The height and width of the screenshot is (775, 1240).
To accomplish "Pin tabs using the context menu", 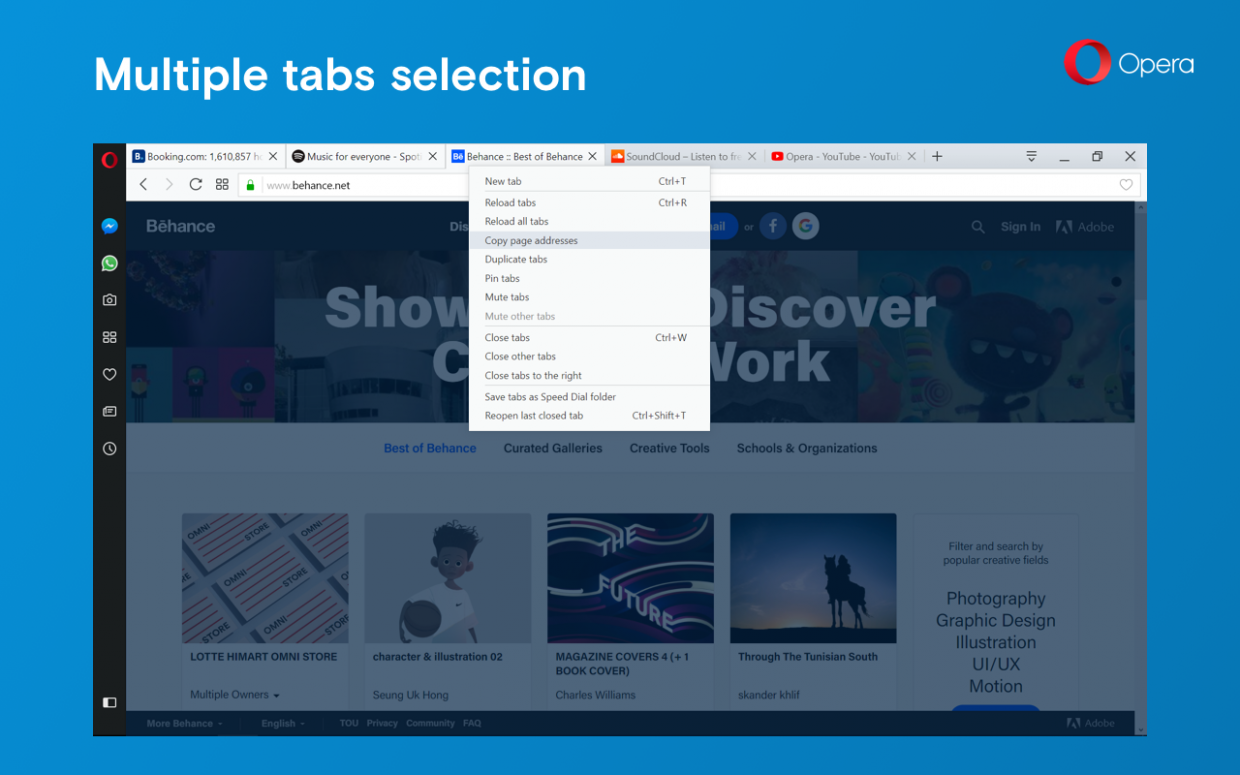I will tap(504, 278).
